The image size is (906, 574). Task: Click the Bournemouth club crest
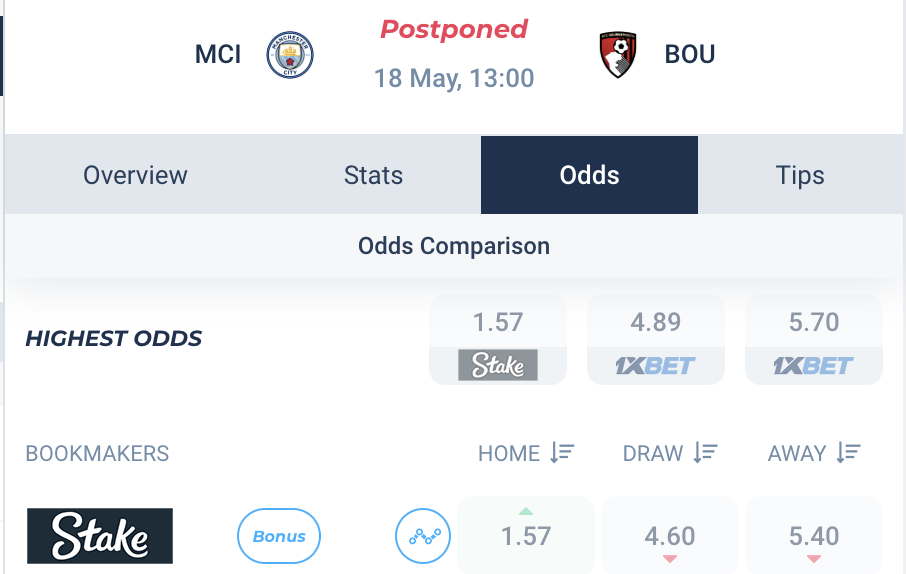[x=618, y=55]
